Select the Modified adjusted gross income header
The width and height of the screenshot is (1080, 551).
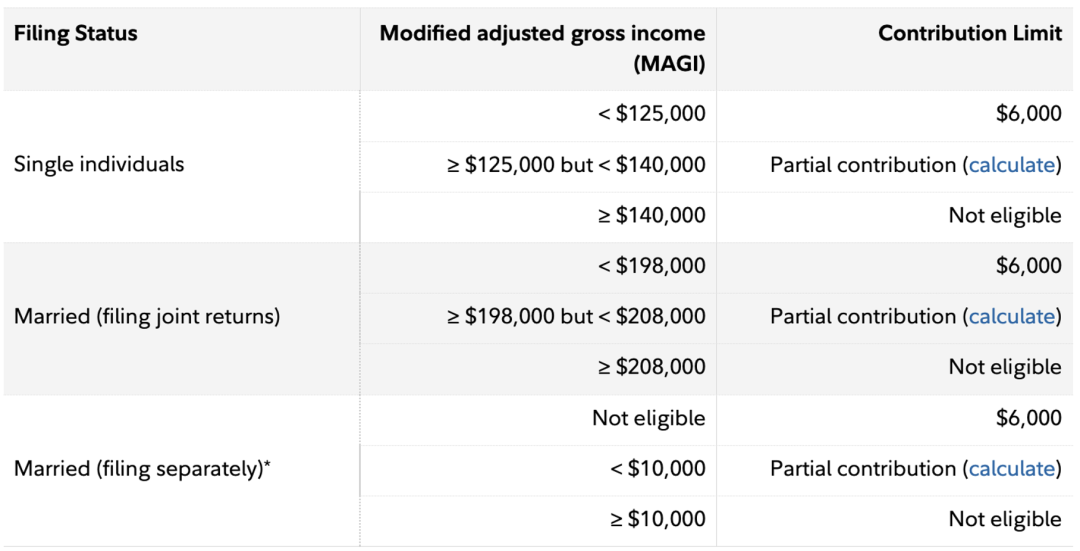click(542, 49)
